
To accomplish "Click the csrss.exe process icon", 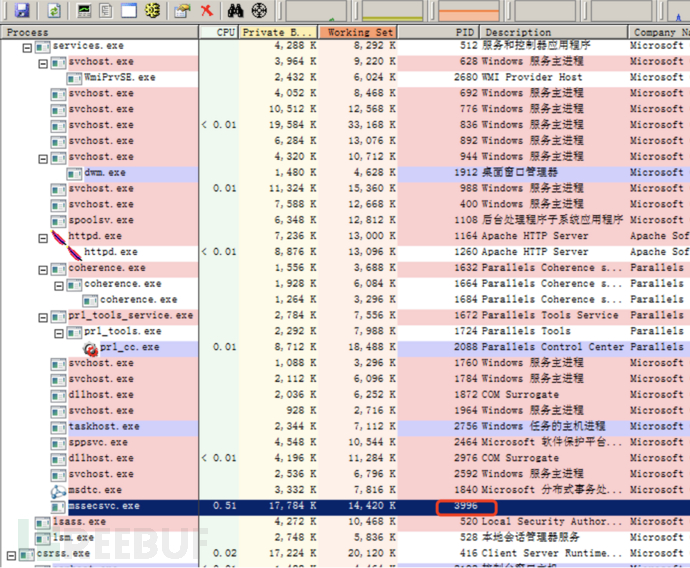I will point(26,555).
